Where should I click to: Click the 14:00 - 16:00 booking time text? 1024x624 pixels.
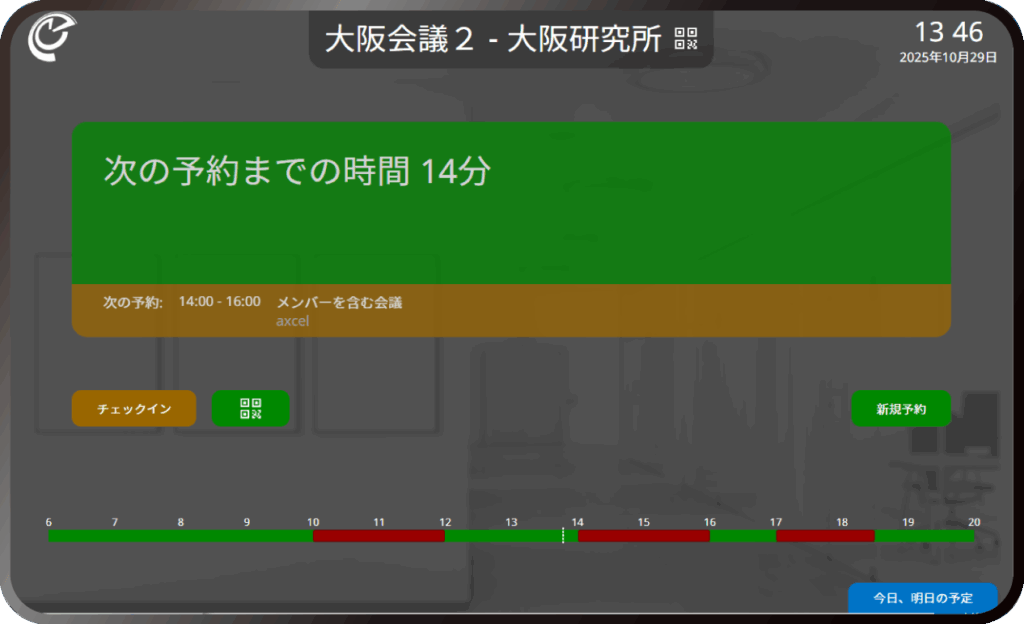click(x=220, y=302)
